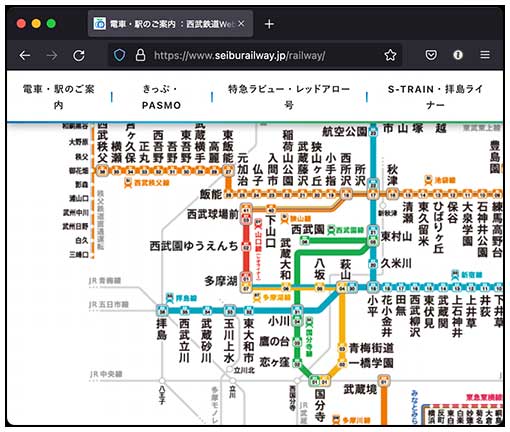Screen dimensions: 510x432
Task: Click the 多摩湖線 line train icon
Action: pos(257,297)
